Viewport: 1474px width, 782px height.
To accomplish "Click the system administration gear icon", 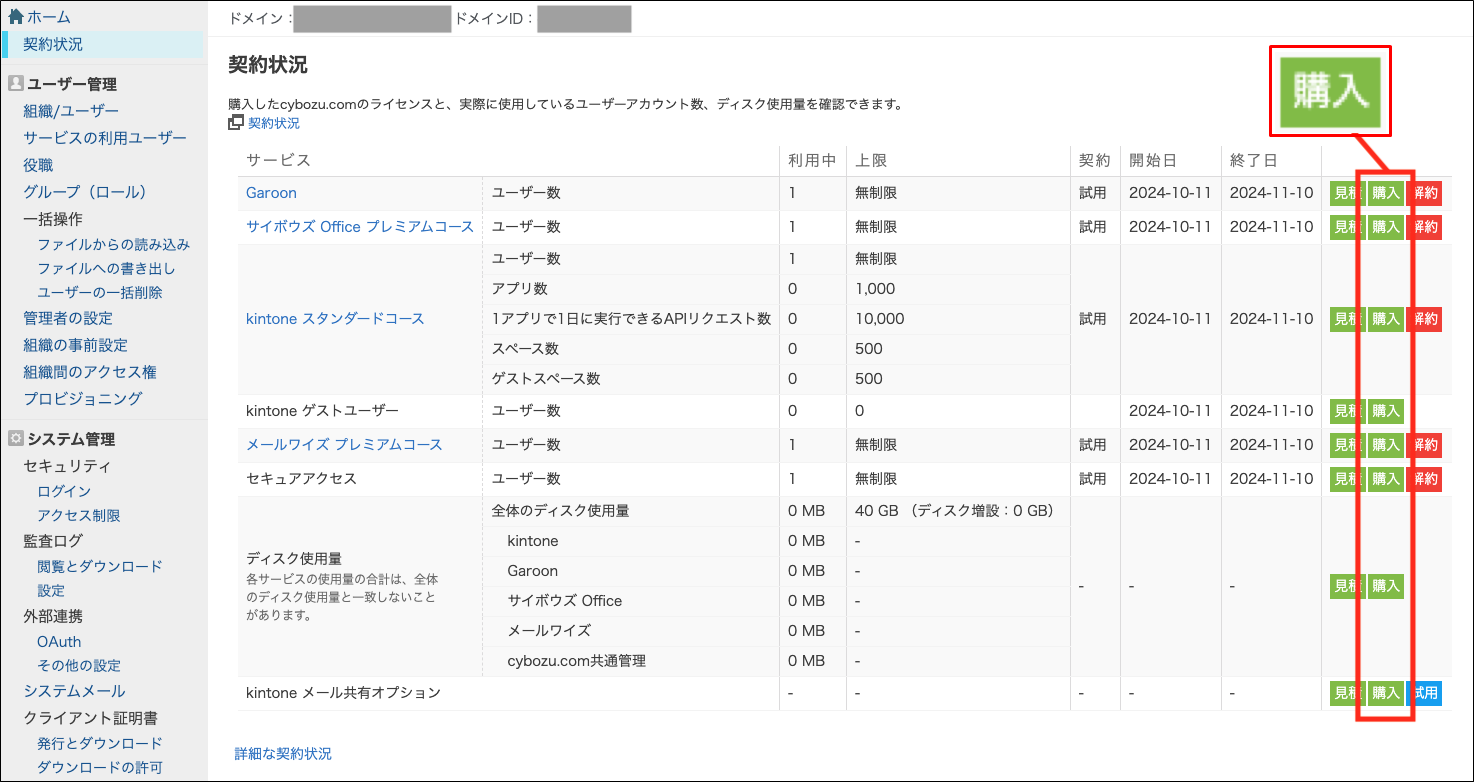I will click(x=15, y=439).
